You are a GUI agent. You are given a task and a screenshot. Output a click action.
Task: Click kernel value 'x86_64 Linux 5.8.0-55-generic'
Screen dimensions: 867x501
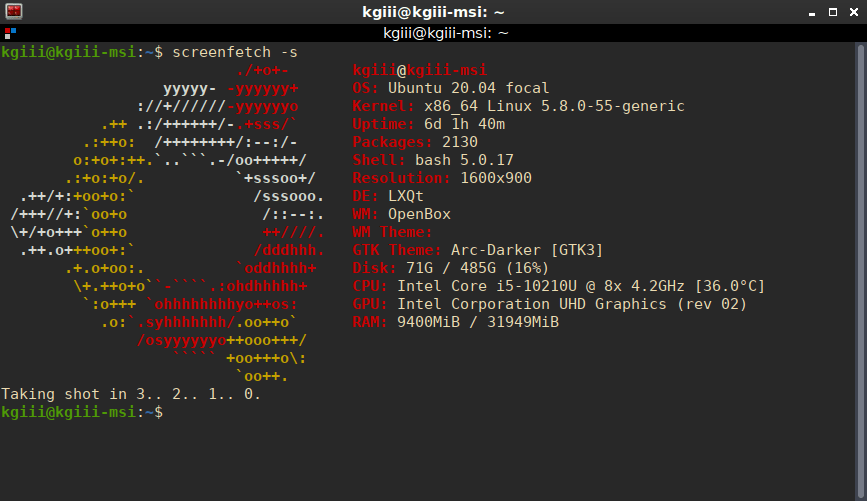(x=555, y=106)
